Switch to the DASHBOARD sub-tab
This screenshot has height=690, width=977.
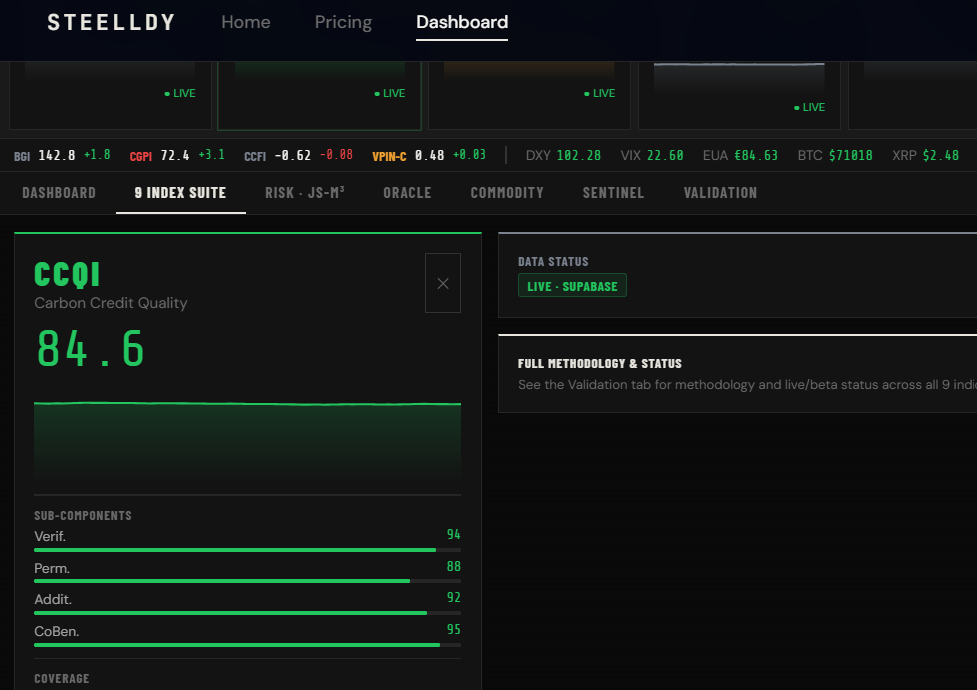pos(59,193)
